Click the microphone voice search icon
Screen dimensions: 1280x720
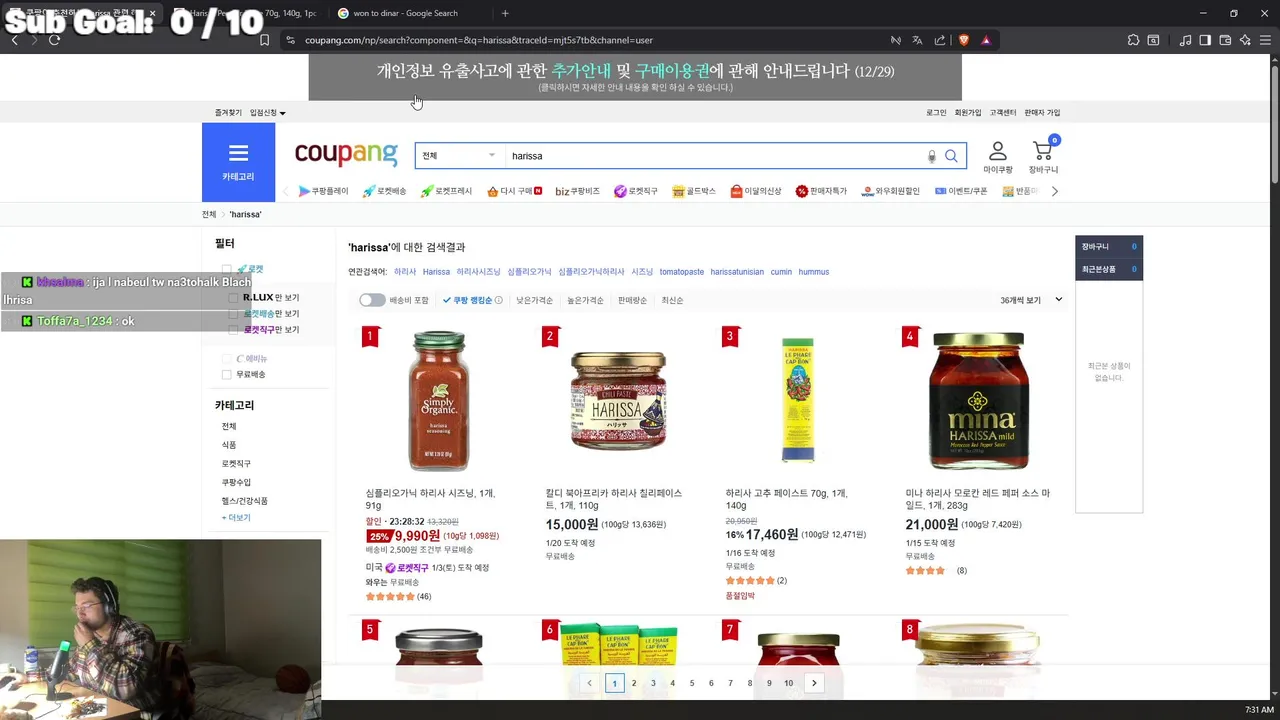coord(931,156)
